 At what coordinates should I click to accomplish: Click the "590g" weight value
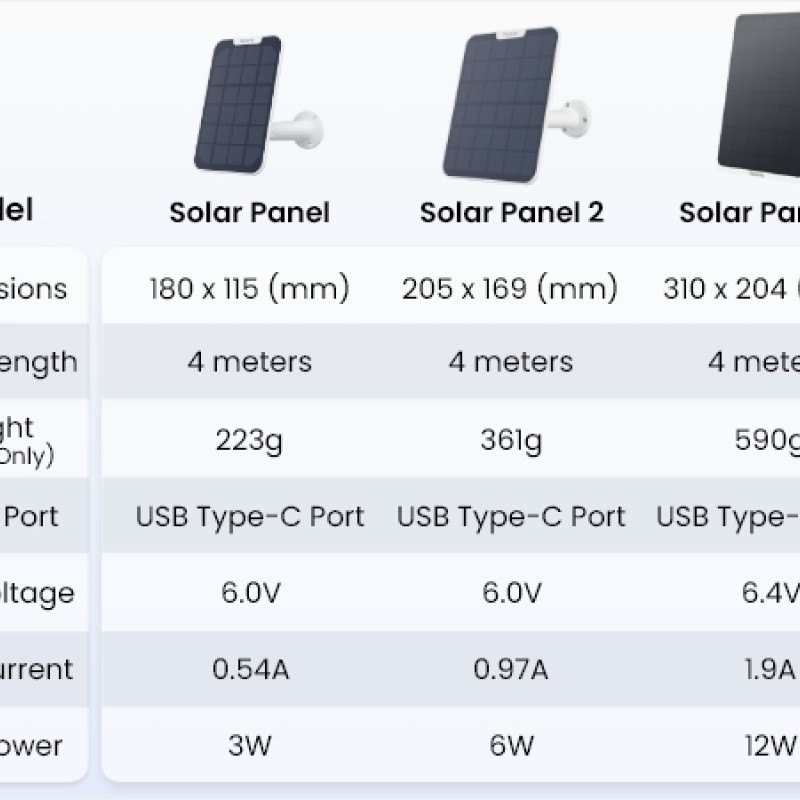pos(767,441)
